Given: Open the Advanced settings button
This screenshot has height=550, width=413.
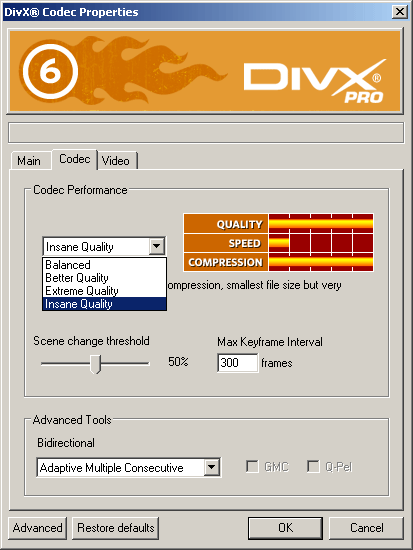Looking at the screenshot, I should (38, 528).
